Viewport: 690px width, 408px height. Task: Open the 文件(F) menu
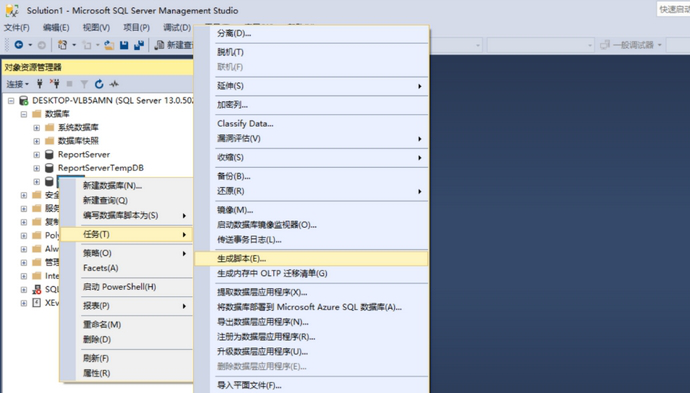pos(17,28)
